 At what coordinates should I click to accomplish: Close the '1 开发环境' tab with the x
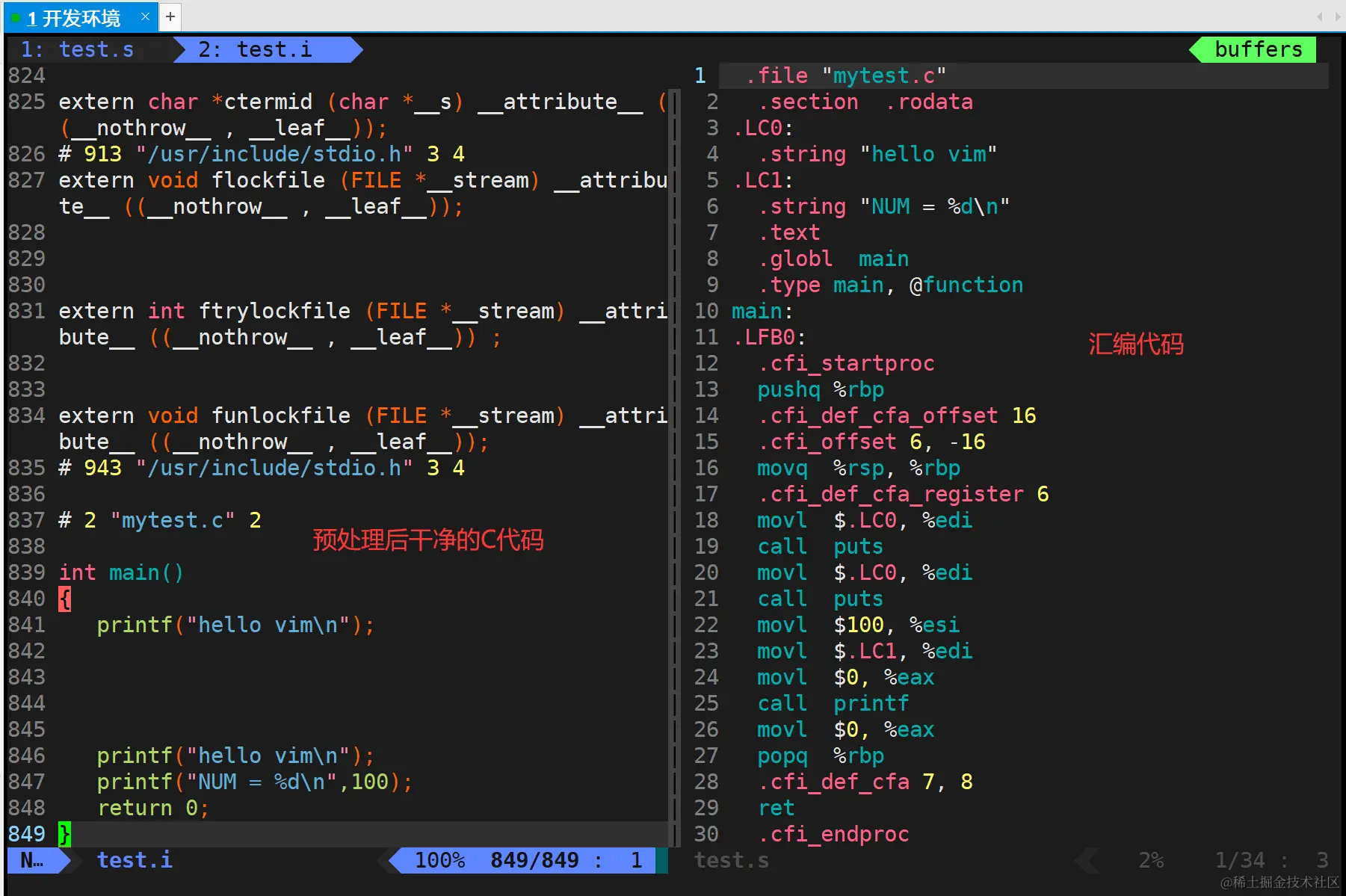pos(145,16)
